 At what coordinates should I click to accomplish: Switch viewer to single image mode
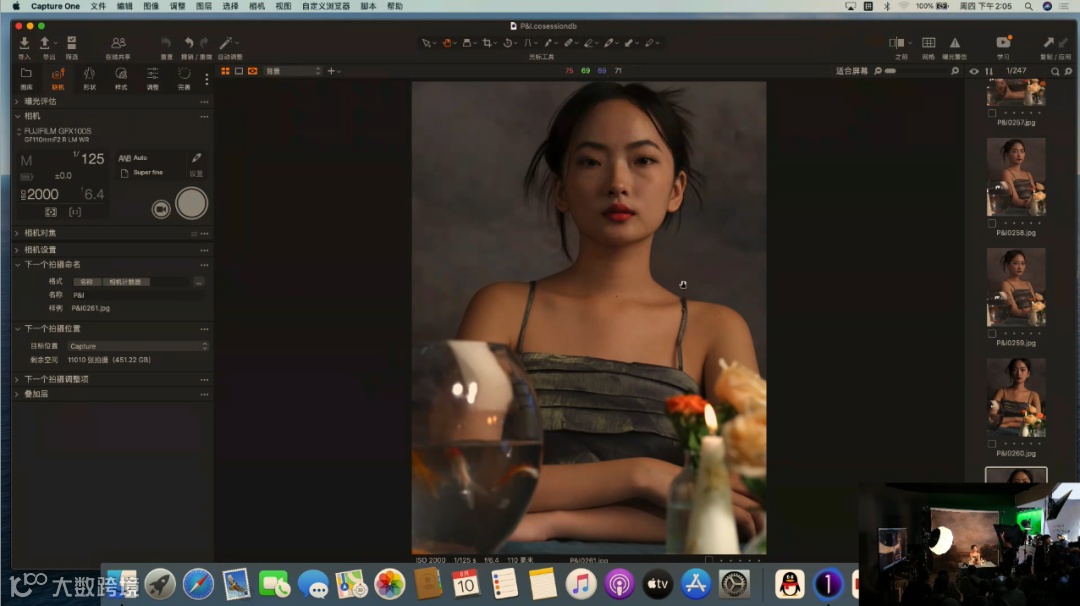[x=239, y=71]
